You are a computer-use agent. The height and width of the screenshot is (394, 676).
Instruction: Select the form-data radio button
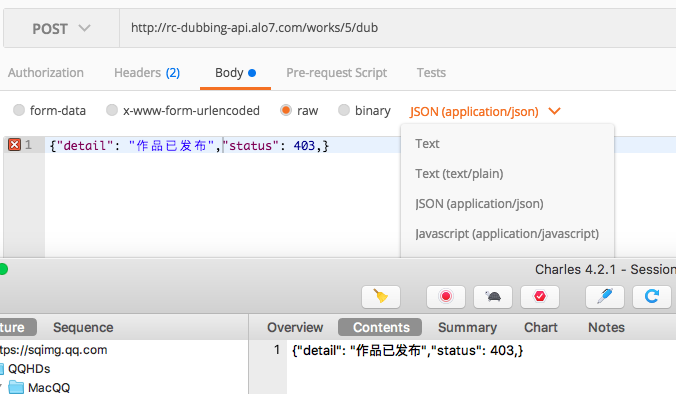tap(19, 110)
